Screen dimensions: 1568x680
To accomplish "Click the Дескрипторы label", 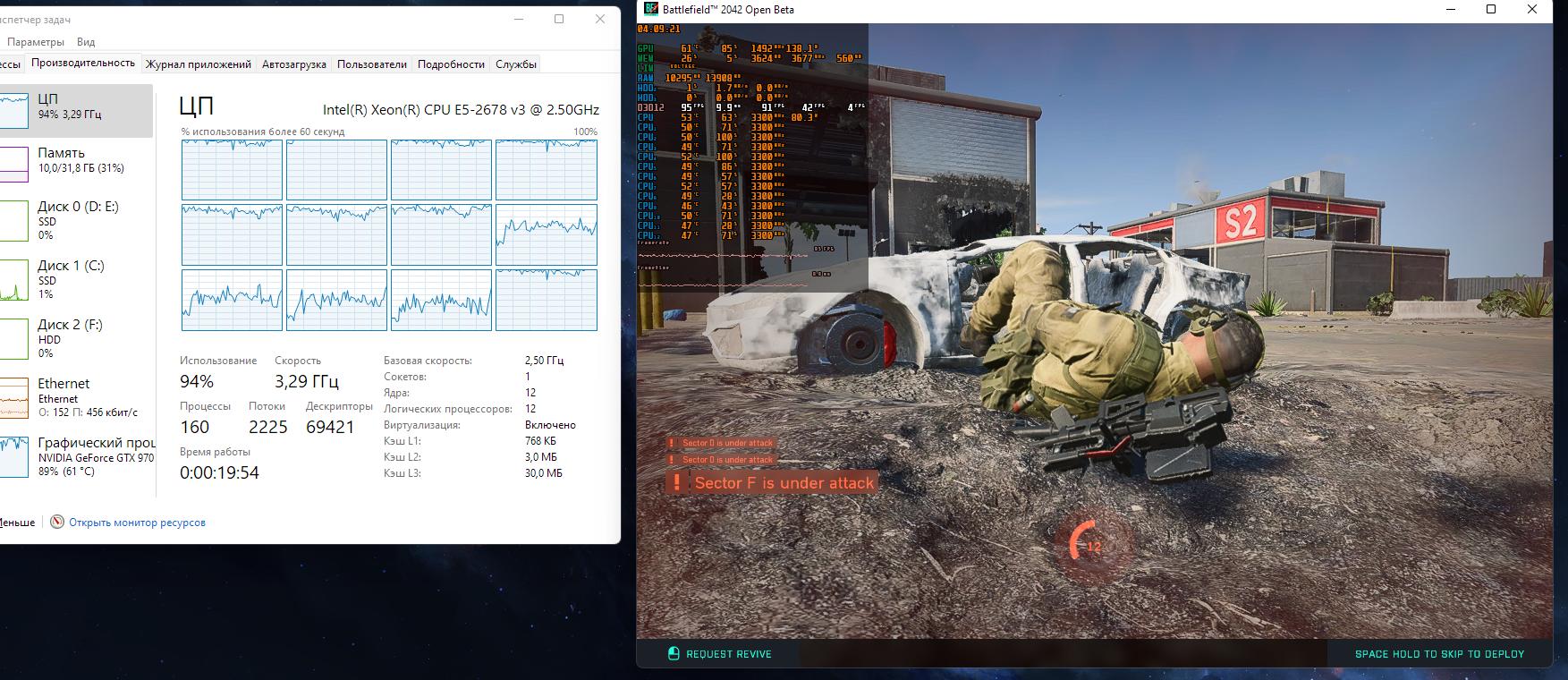I will (339, 406).
